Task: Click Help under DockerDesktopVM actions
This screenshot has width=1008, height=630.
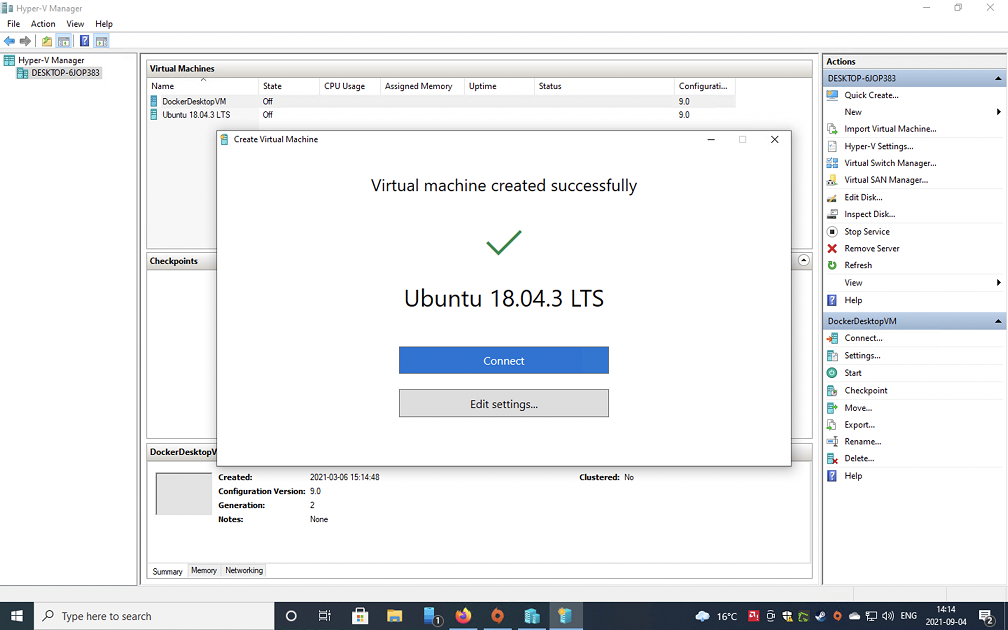Action: tap(852, 476)
